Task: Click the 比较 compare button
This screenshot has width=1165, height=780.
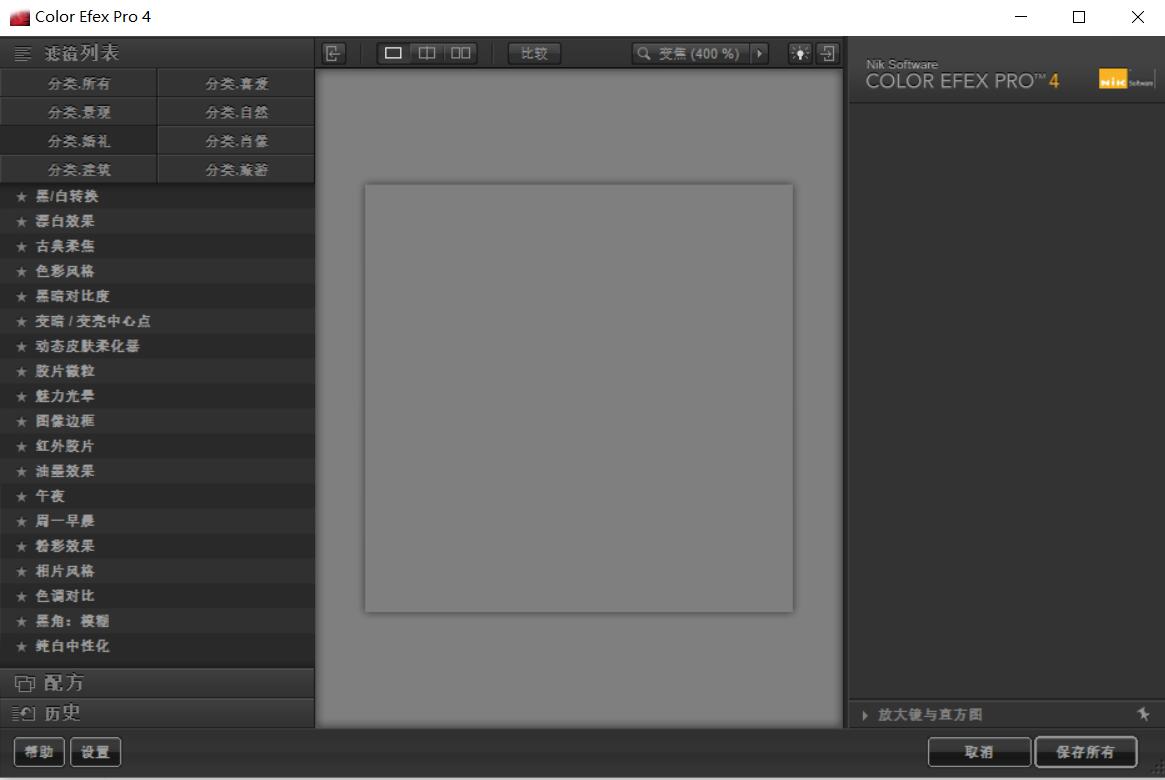Action: 534,53
